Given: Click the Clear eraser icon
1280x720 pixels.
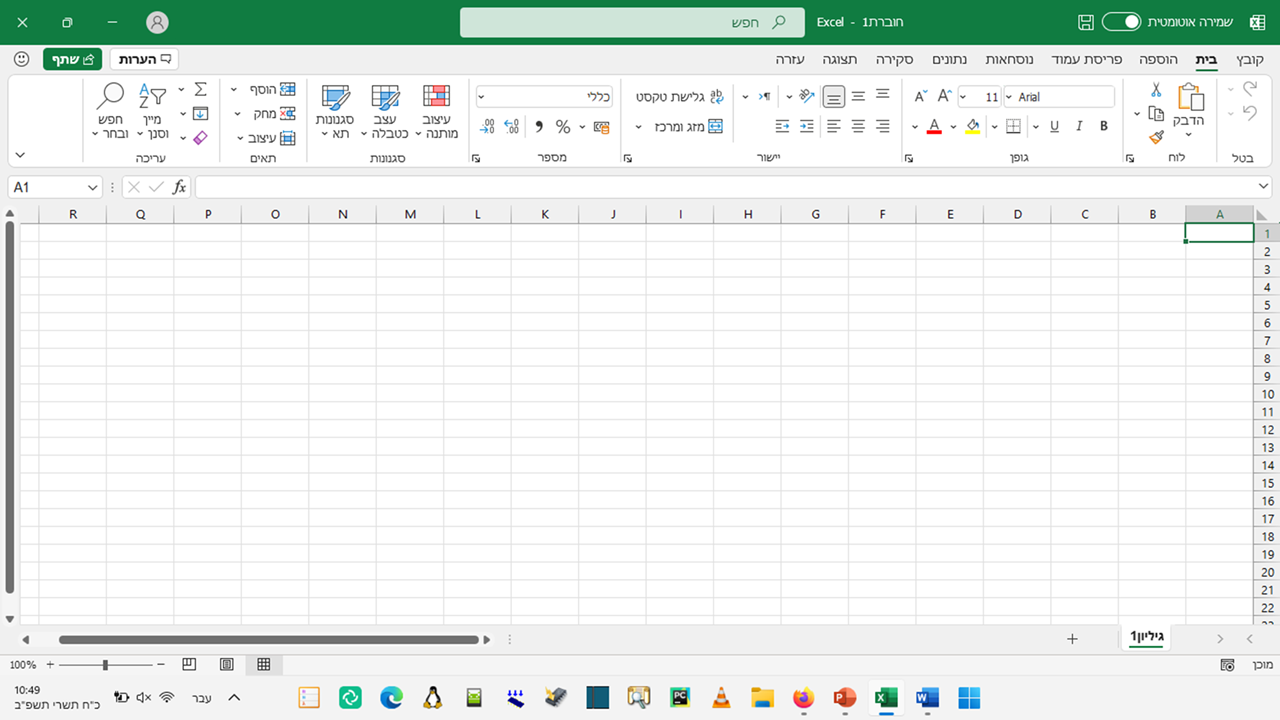Looking at the screenshot, I should [200, 138].
